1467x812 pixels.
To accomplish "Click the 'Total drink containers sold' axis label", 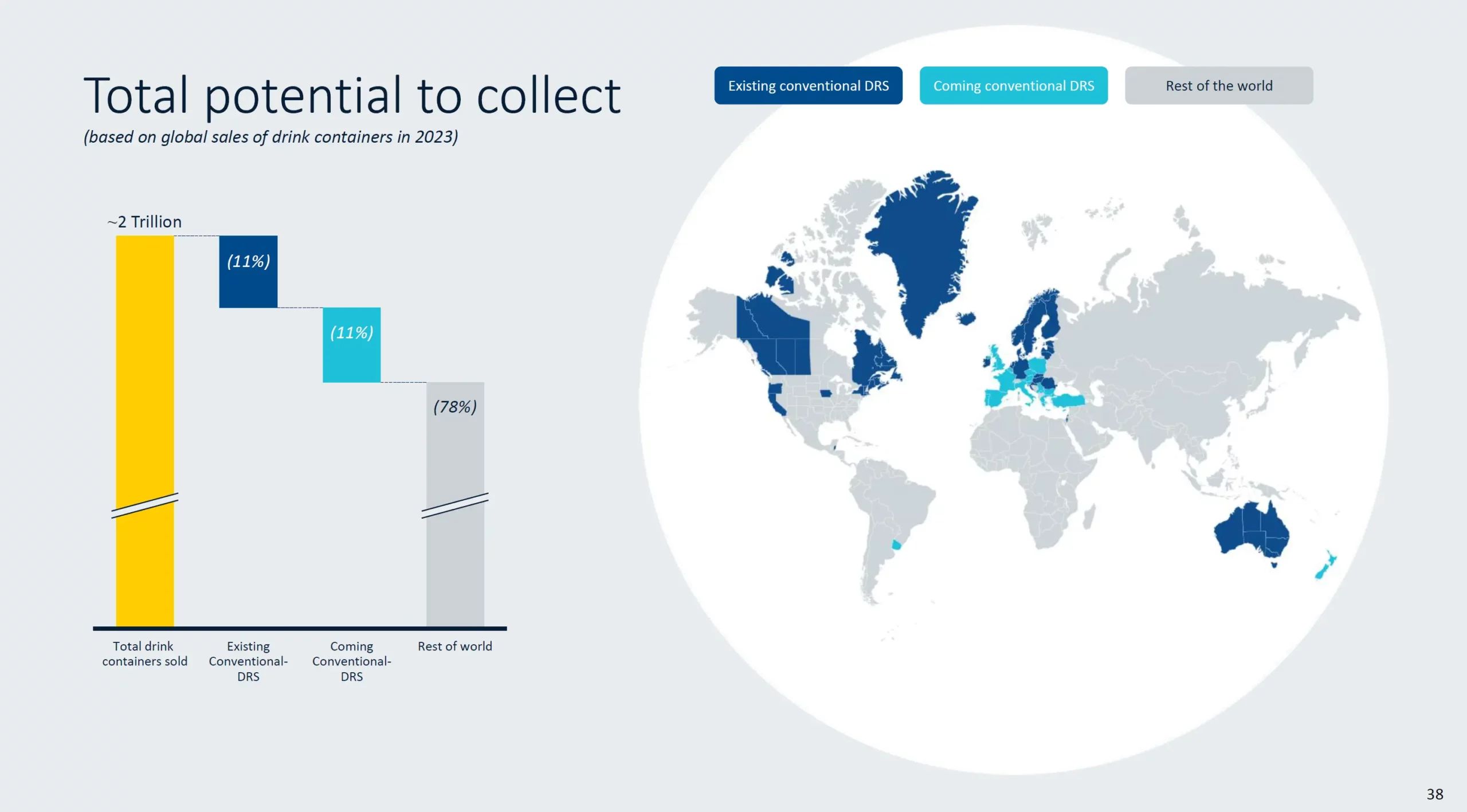I will 144,654.
